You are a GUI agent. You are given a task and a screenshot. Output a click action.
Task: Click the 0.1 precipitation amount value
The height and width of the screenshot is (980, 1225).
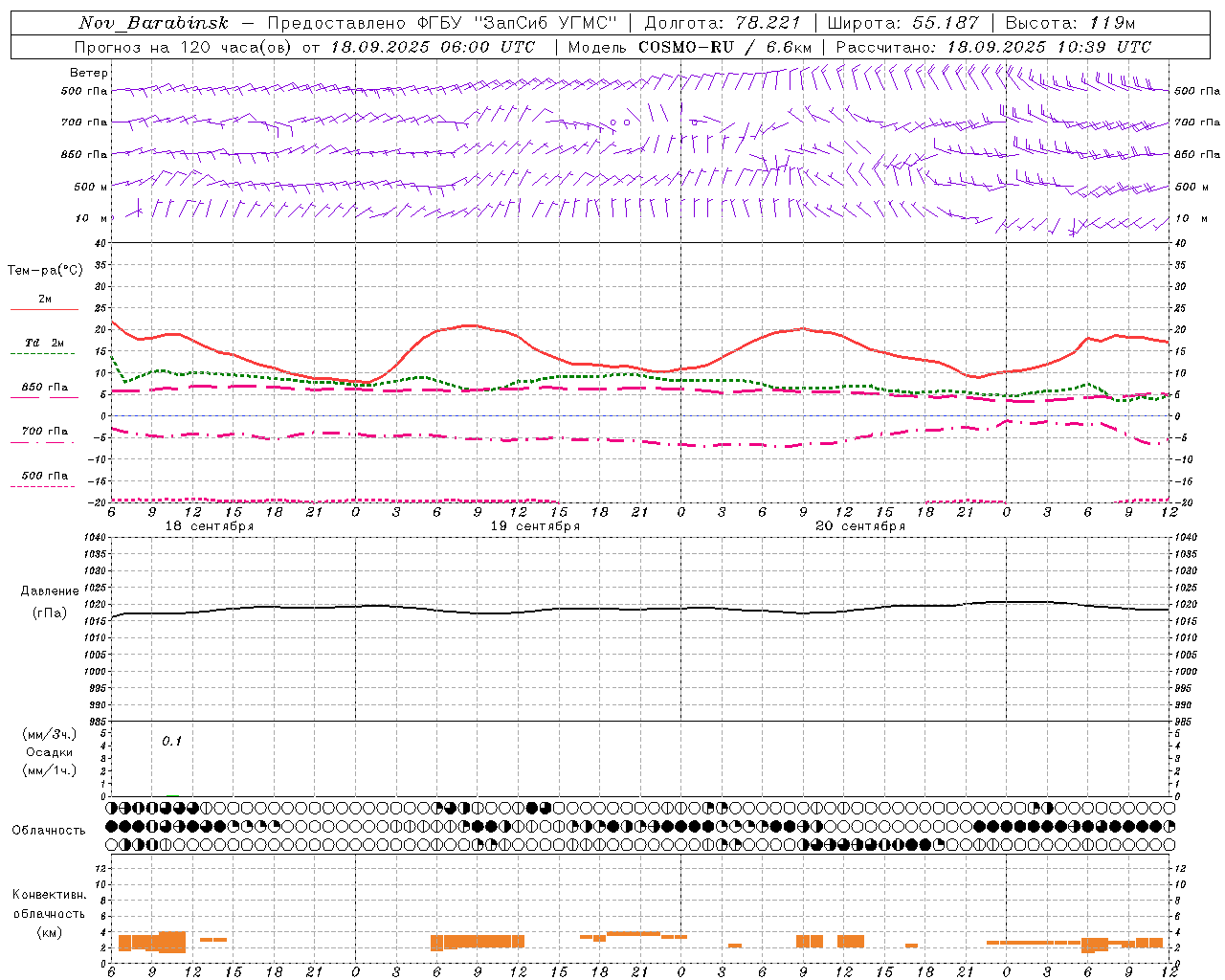(171, 742)
